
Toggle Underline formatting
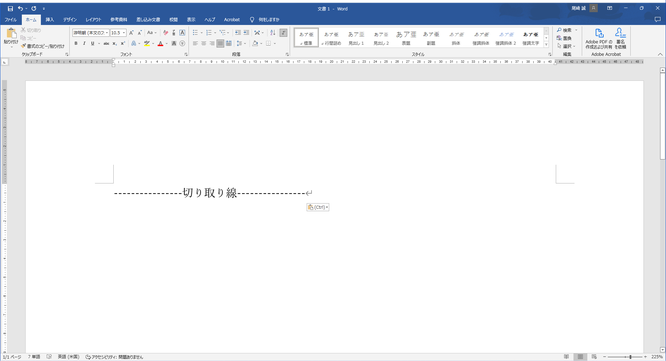pos(92,43)
